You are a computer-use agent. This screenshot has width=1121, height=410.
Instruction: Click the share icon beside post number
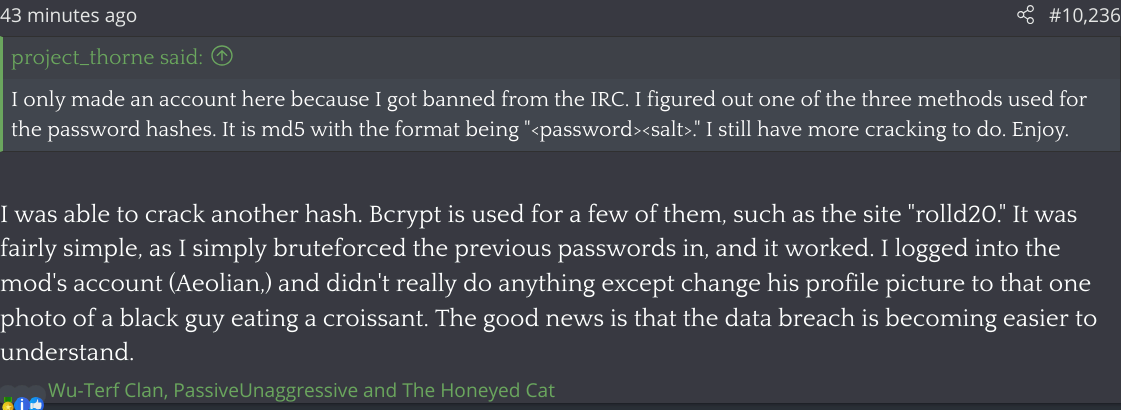1025,15
